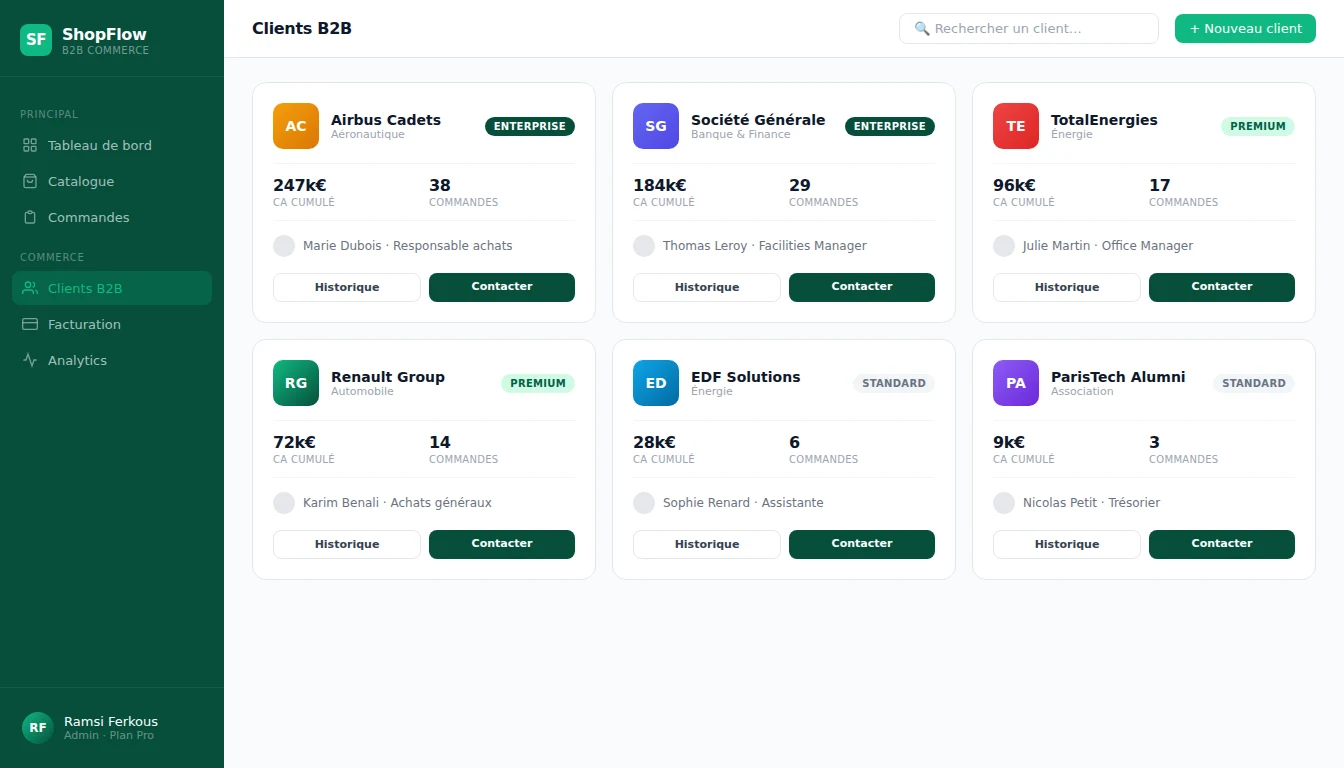Viewport: 1344px width, 768px height.
Task: Contact EDF Solutions
Action: pyautogui.click(x=862, y=544)
